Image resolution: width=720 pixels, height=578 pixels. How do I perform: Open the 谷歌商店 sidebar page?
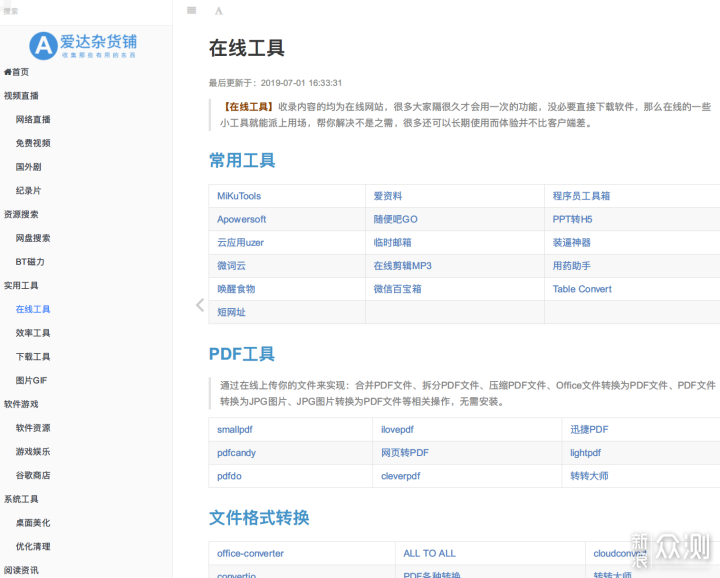coord(33,475)
